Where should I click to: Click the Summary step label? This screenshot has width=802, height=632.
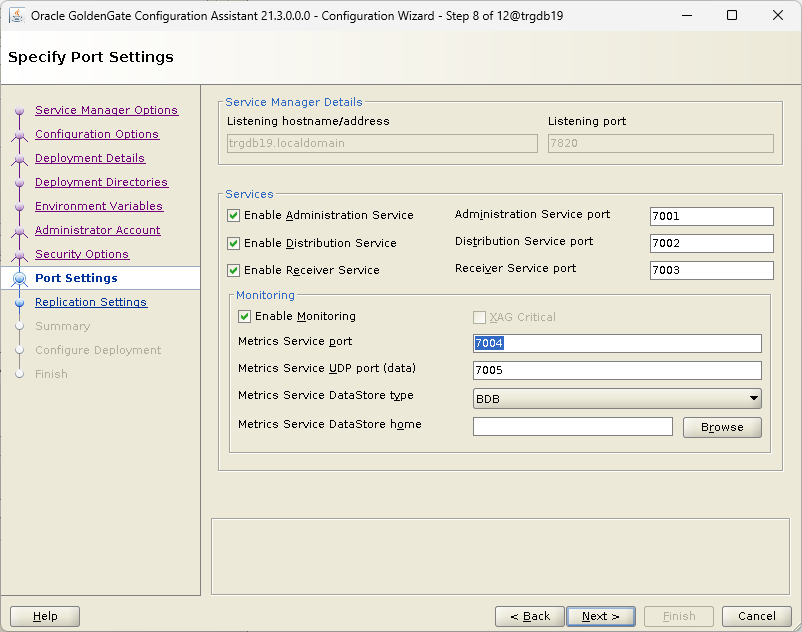pos(62,326)
